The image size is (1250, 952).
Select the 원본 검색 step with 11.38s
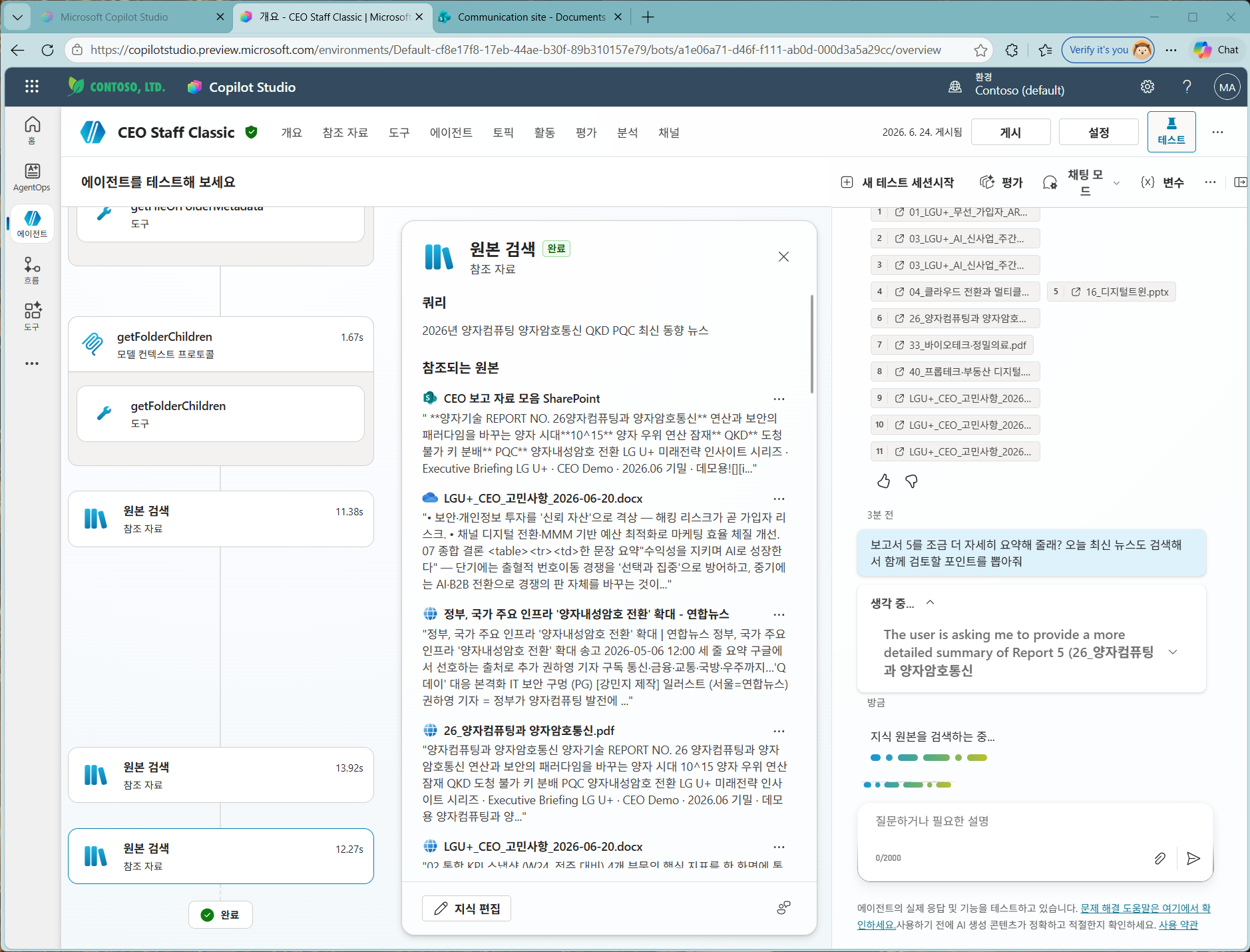coord(221,519)
